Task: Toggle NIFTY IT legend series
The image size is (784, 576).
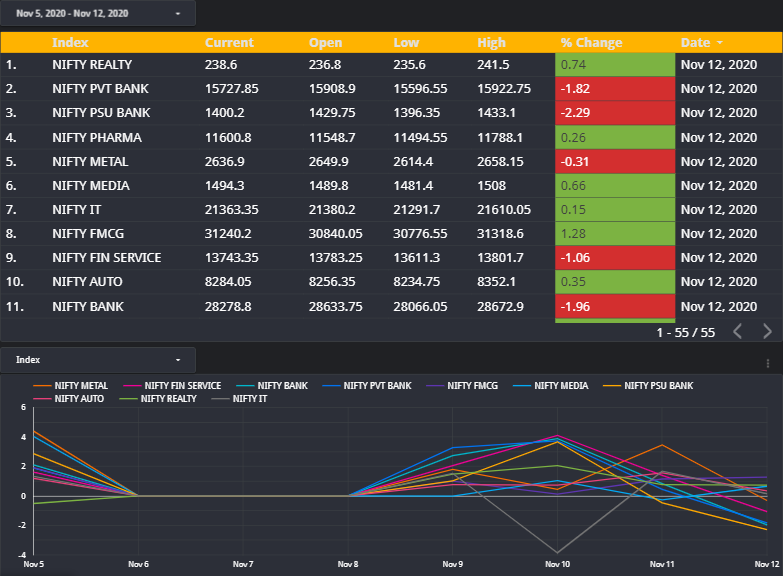Action: tap(240, 398)
